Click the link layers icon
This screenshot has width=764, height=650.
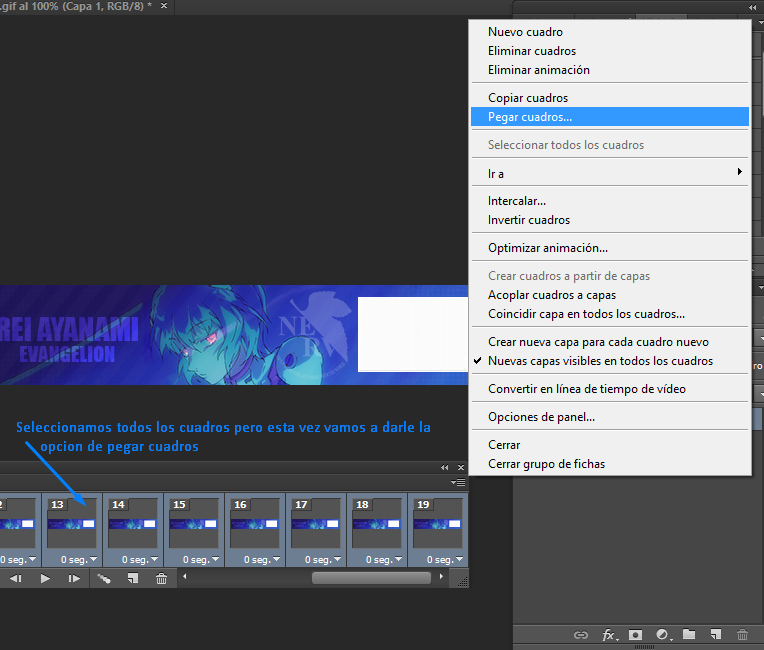tap(581, 634)
